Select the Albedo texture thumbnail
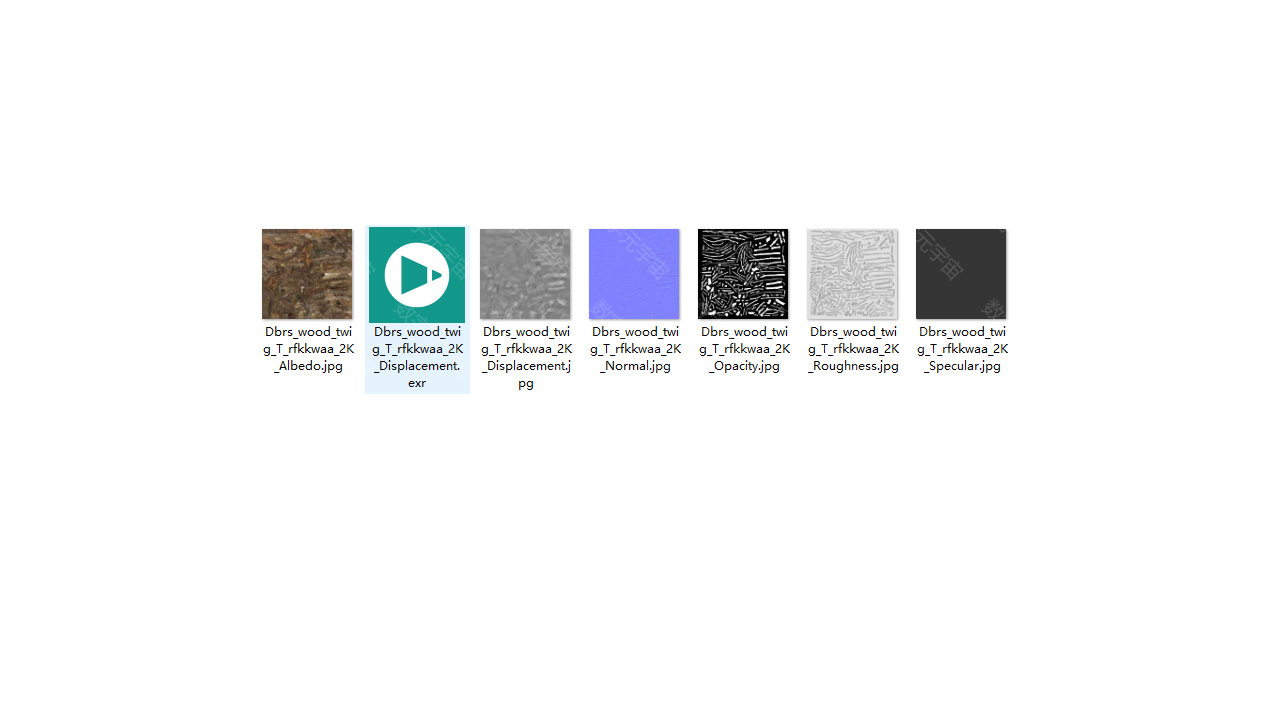Image resolution: width=1280 pixels, height=720 pixels. pos(307,274)
